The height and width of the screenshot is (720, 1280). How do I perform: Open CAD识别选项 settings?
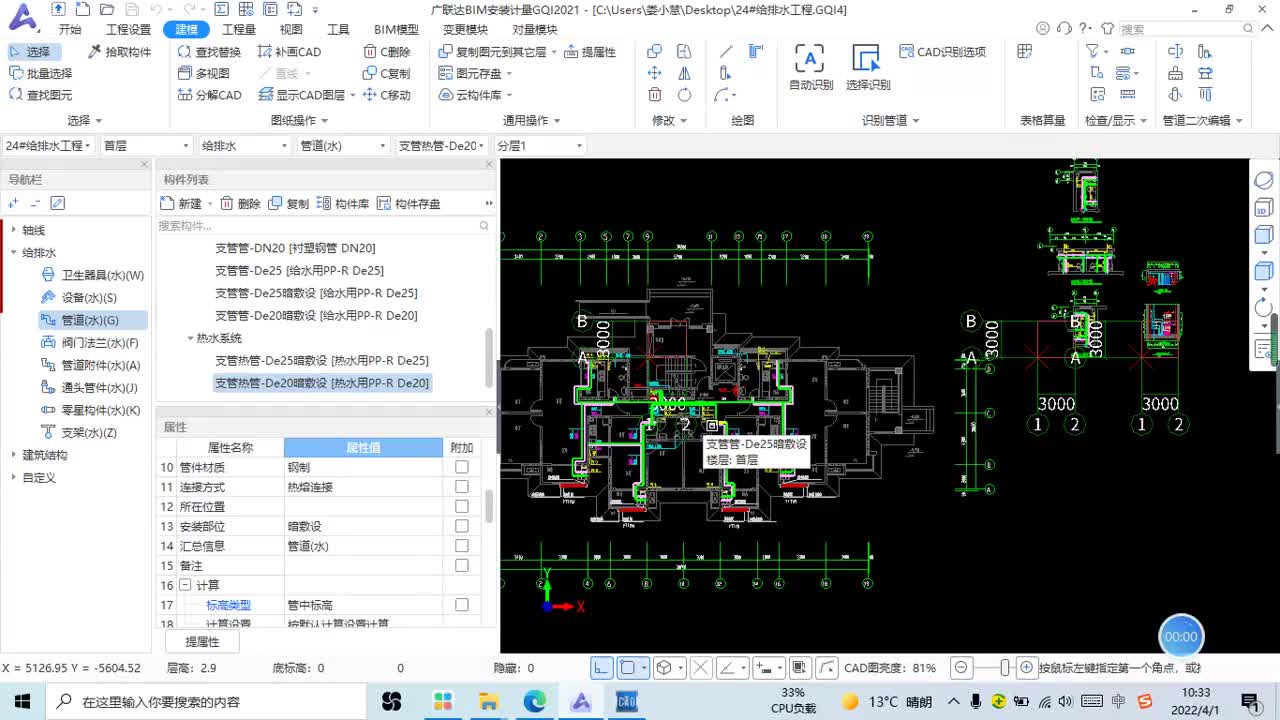coord(942,52)
